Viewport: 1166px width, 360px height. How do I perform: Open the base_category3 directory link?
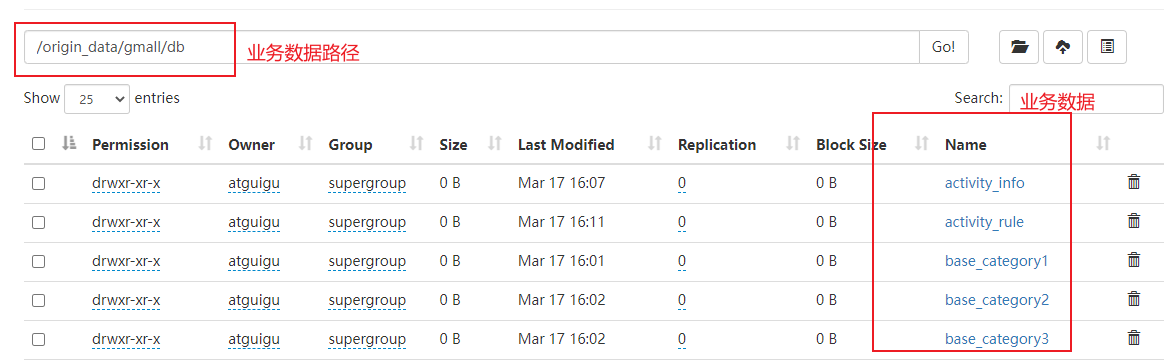[996, 339]
